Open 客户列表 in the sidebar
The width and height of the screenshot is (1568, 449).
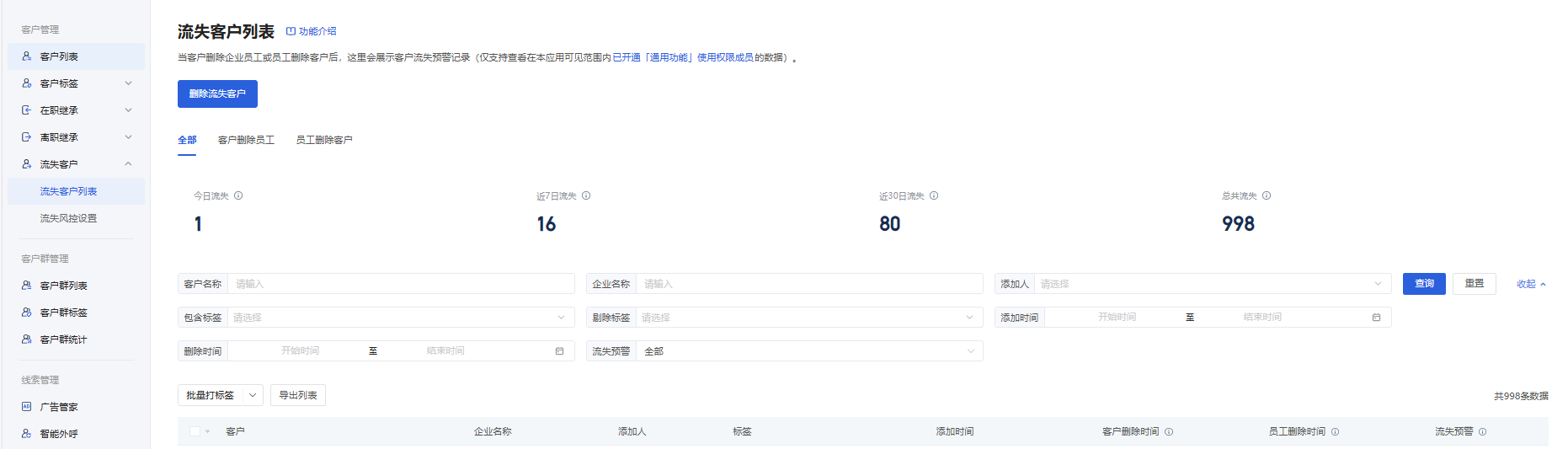76,56
